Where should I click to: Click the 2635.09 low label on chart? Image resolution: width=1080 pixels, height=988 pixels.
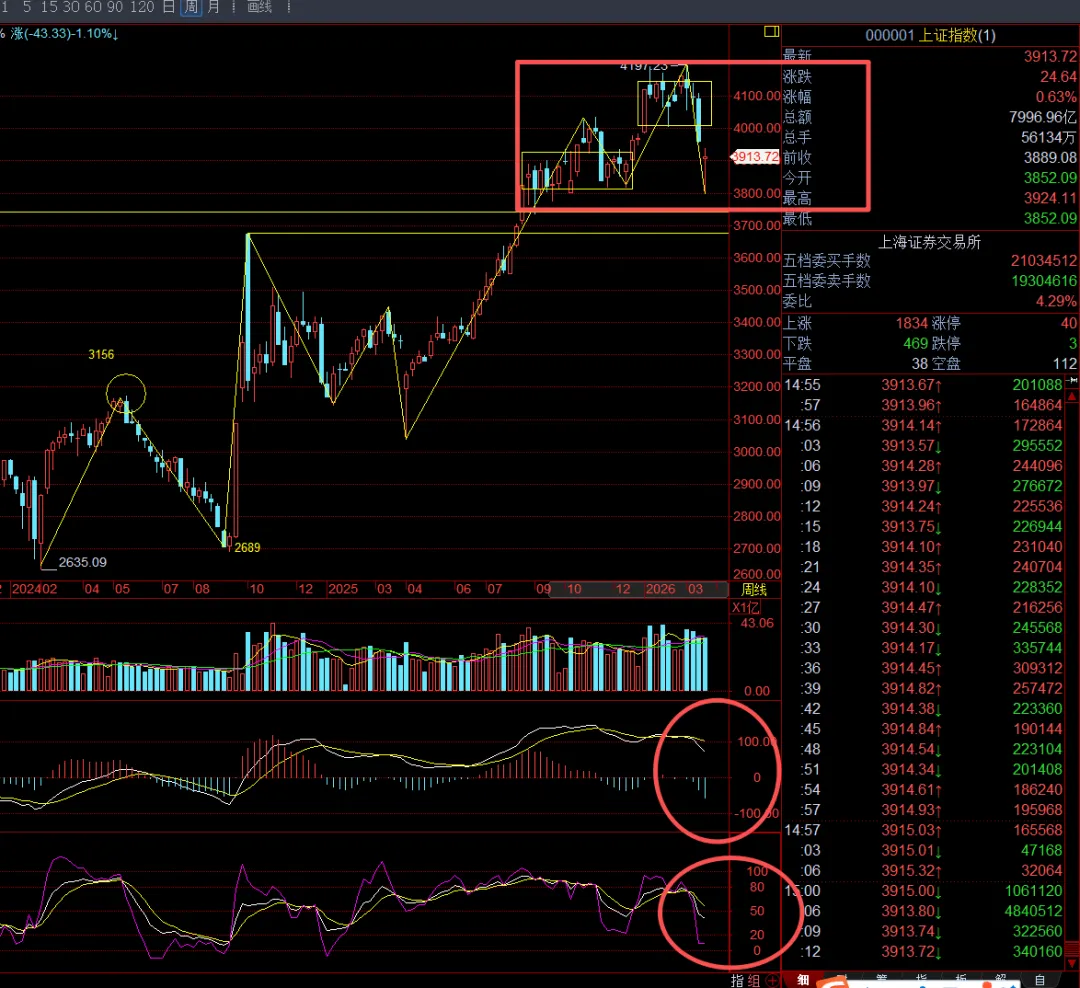pos(83,562)
